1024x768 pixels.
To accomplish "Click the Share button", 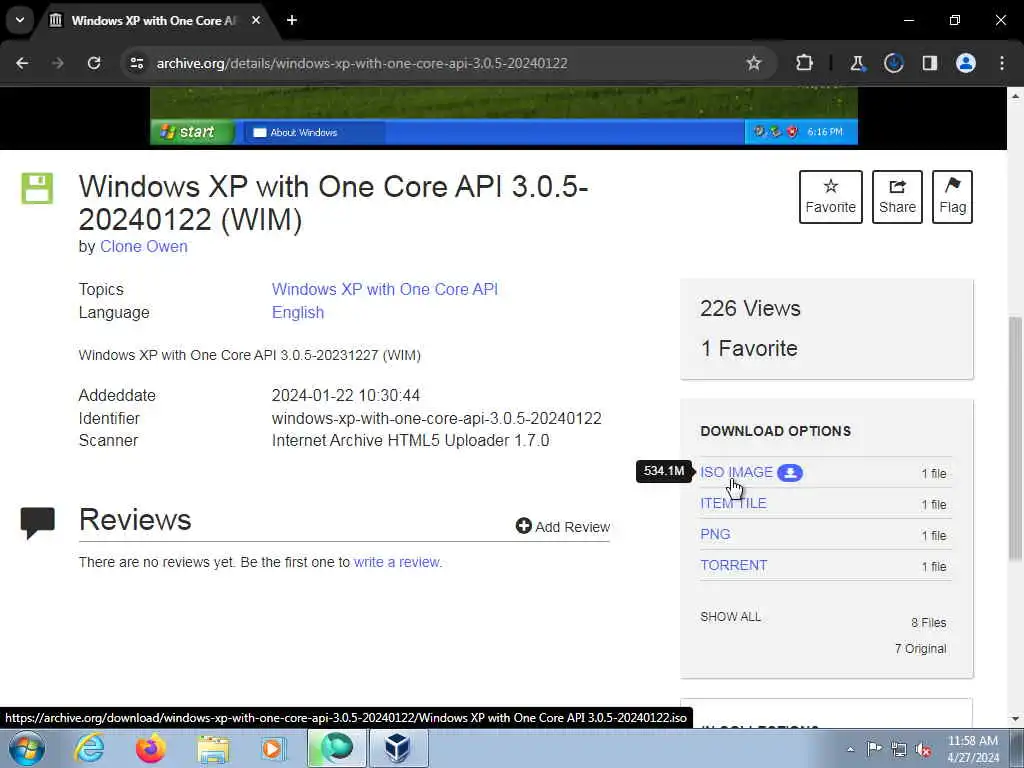I will [x=897, y=197].
